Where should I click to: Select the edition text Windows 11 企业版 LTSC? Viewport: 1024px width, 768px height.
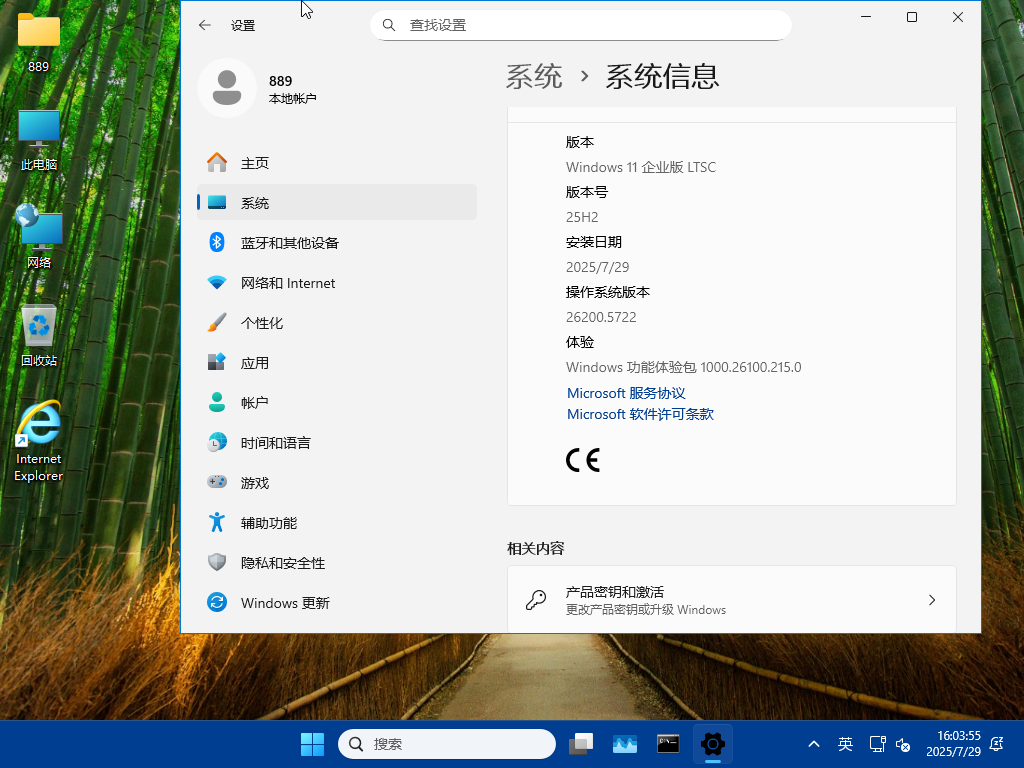(641, 167)
